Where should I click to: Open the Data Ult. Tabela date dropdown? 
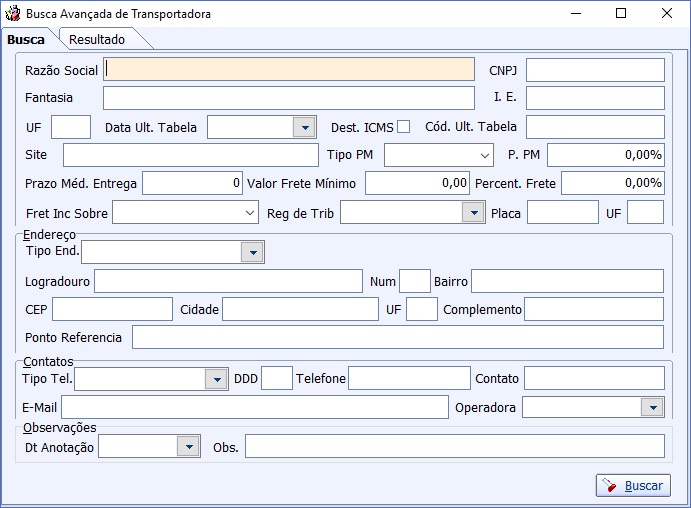305,127
